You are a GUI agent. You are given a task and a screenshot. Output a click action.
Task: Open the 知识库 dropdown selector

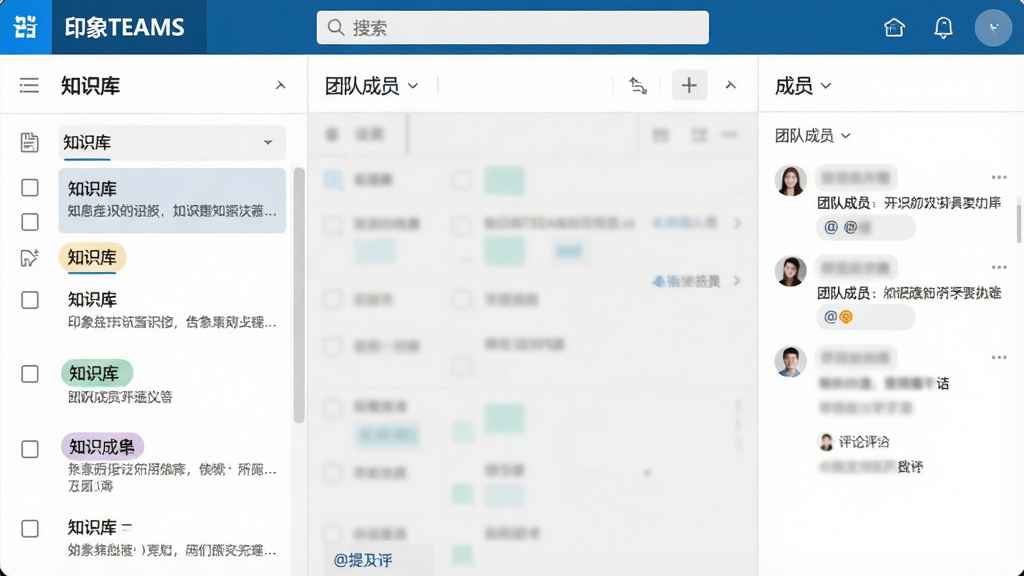coord(172,142)
